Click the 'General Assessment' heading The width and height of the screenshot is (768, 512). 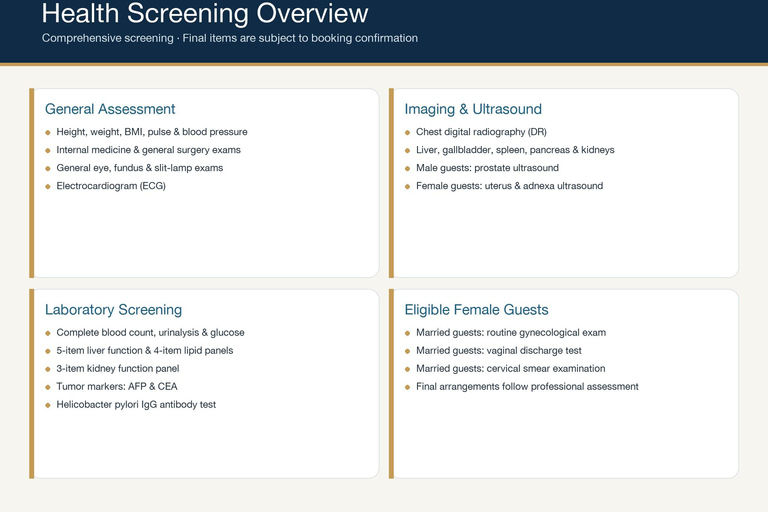pyautogui.click(x=110, y=109)
